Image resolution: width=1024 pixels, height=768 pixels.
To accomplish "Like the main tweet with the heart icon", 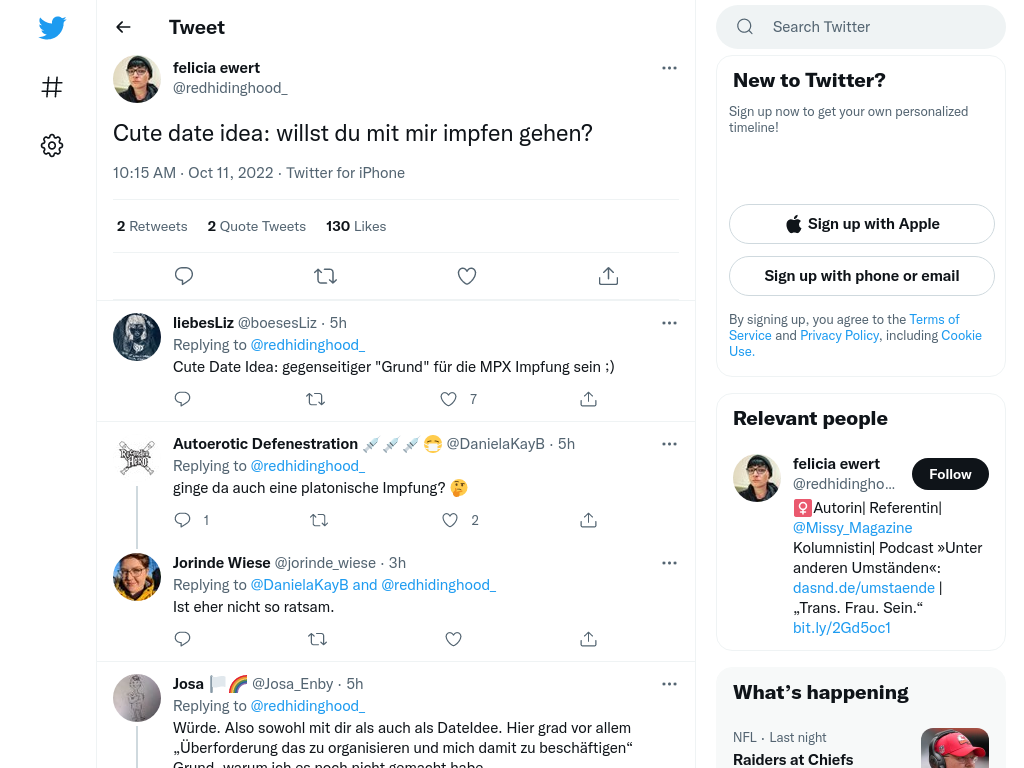I will (467, 276).
